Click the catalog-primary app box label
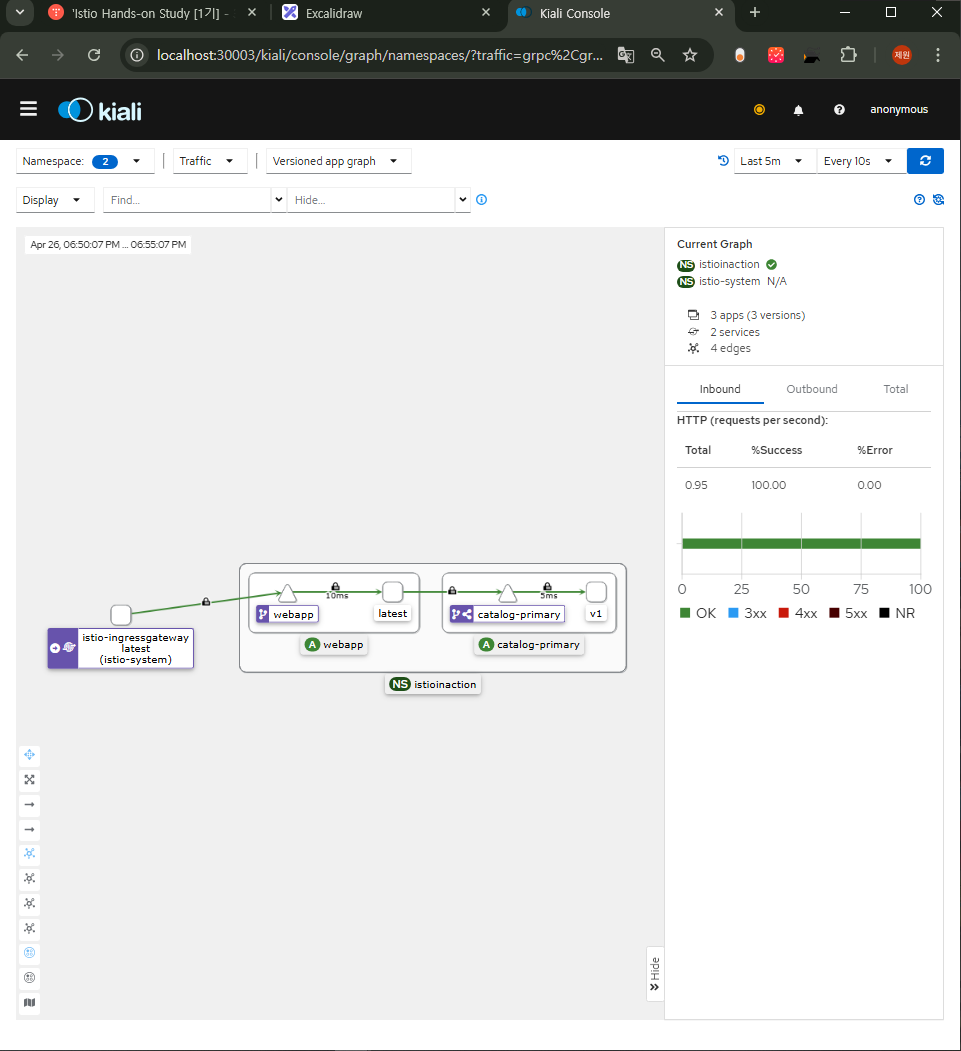 [529, 644]
